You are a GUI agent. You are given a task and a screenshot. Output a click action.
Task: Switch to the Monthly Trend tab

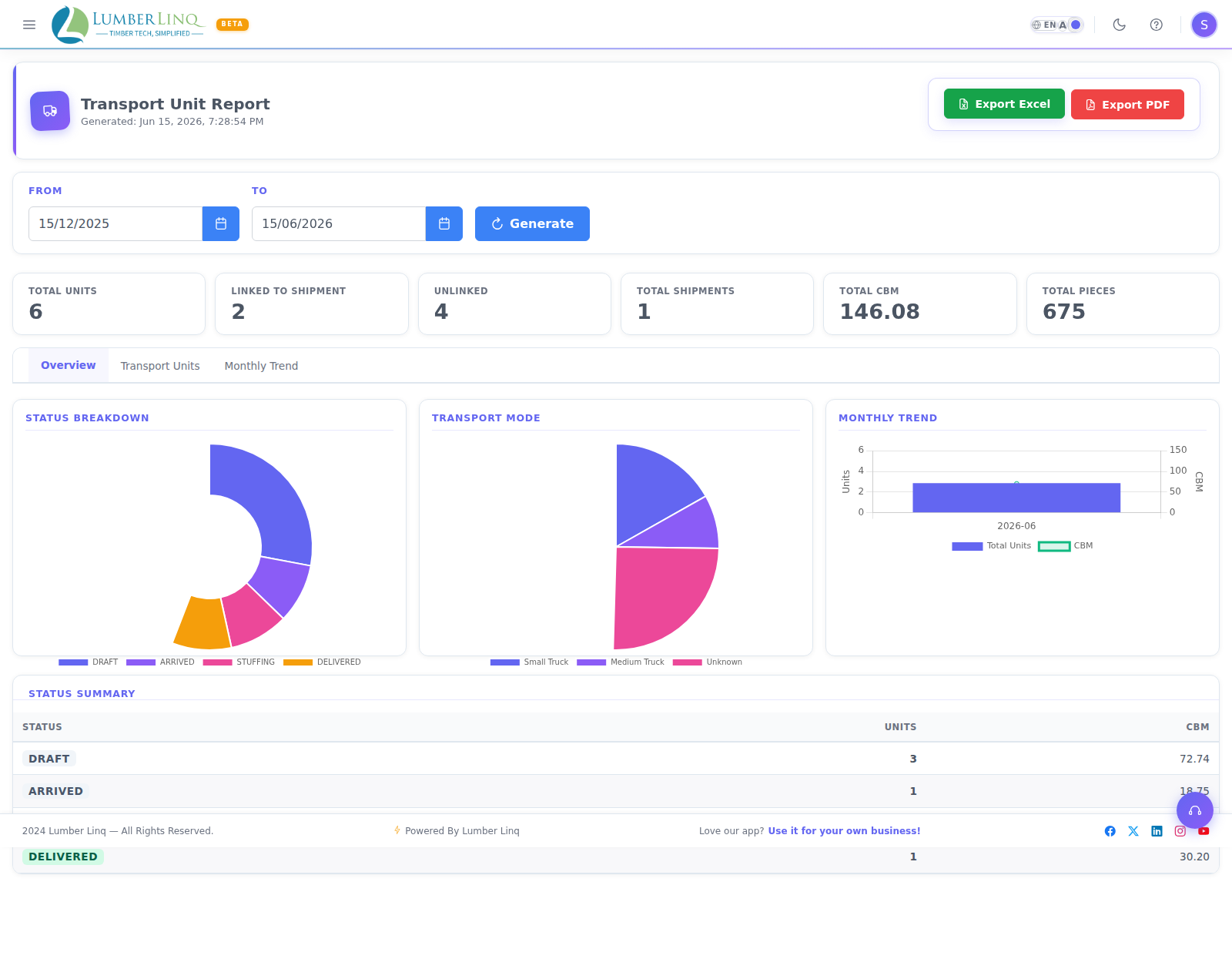[x=261, y=366]
